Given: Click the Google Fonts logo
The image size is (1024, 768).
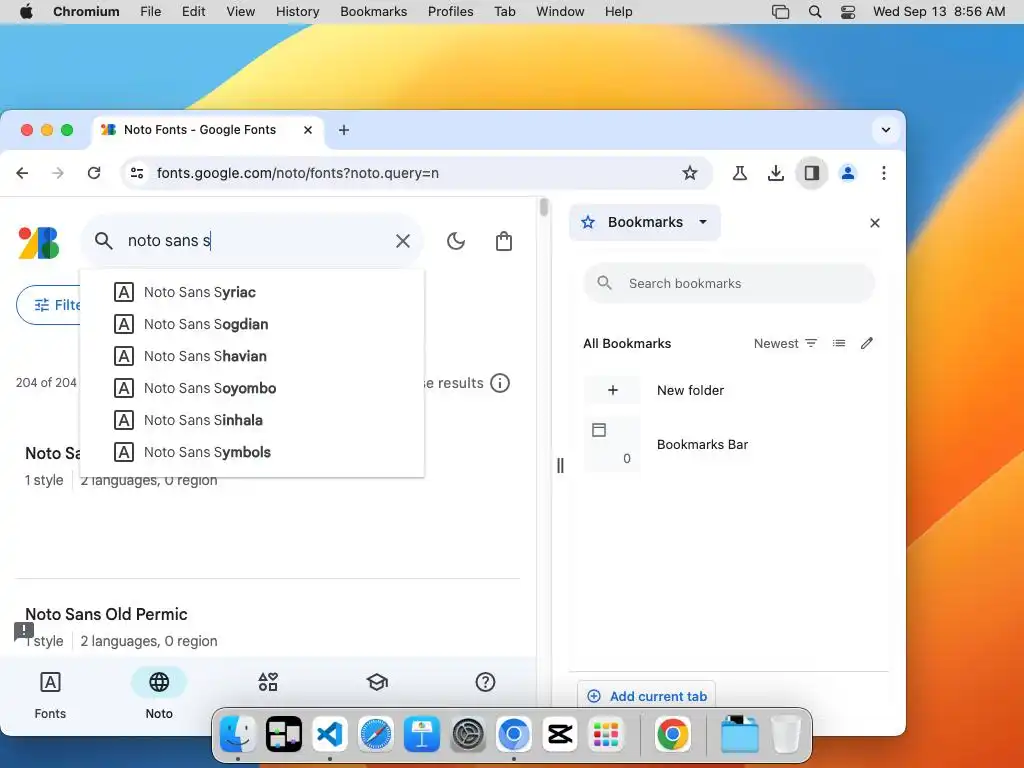Looking at the screenshot, I should [39, 242].
